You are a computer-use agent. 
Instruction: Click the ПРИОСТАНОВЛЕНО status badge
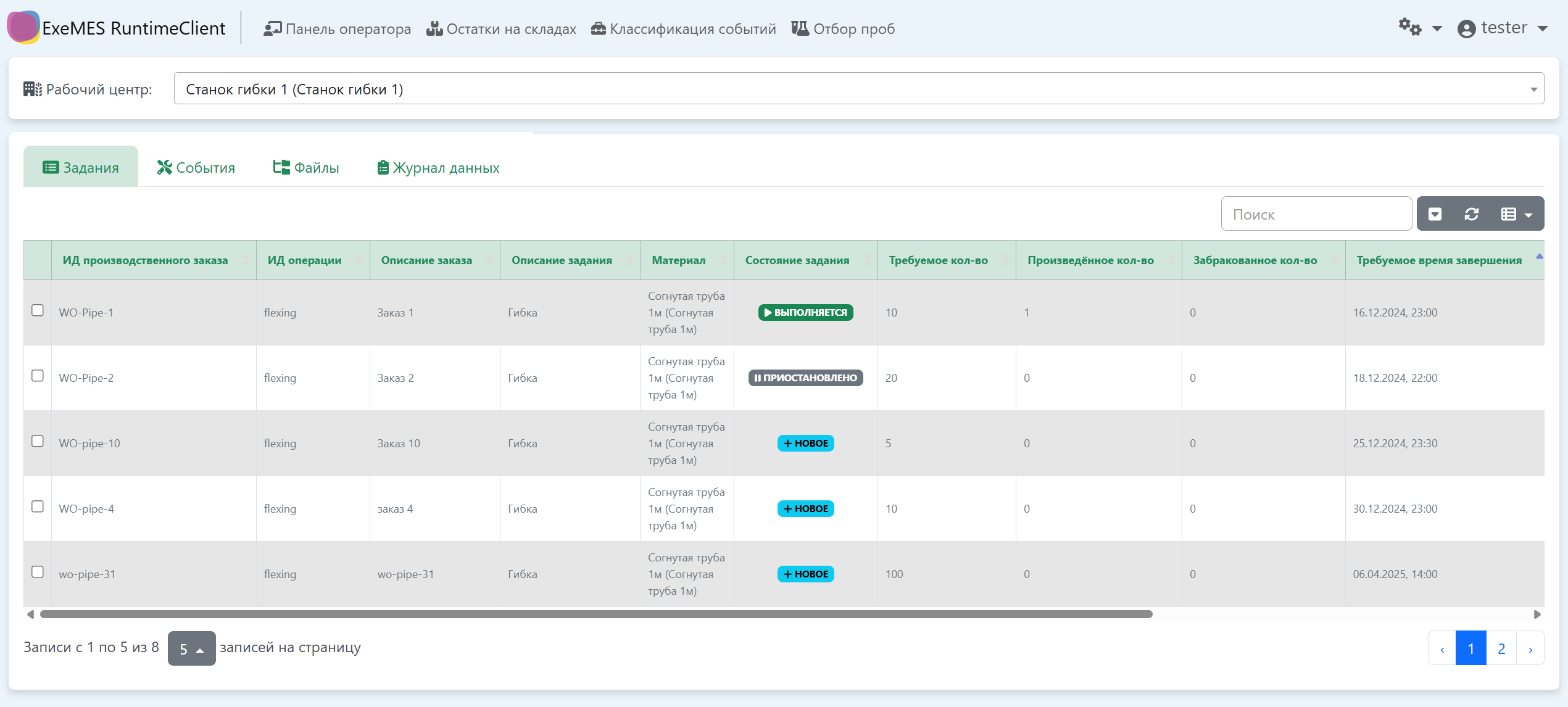(x=805, y=378)
